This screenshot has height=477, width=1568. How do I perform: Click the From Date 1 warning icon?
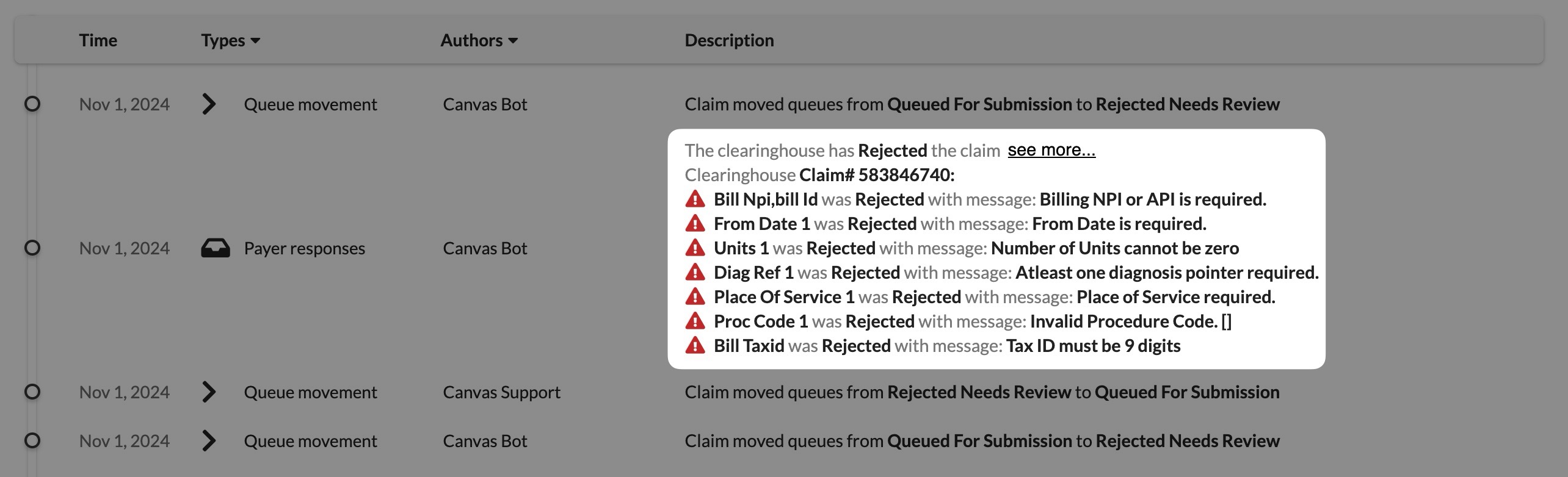click(x=695, y=224)
